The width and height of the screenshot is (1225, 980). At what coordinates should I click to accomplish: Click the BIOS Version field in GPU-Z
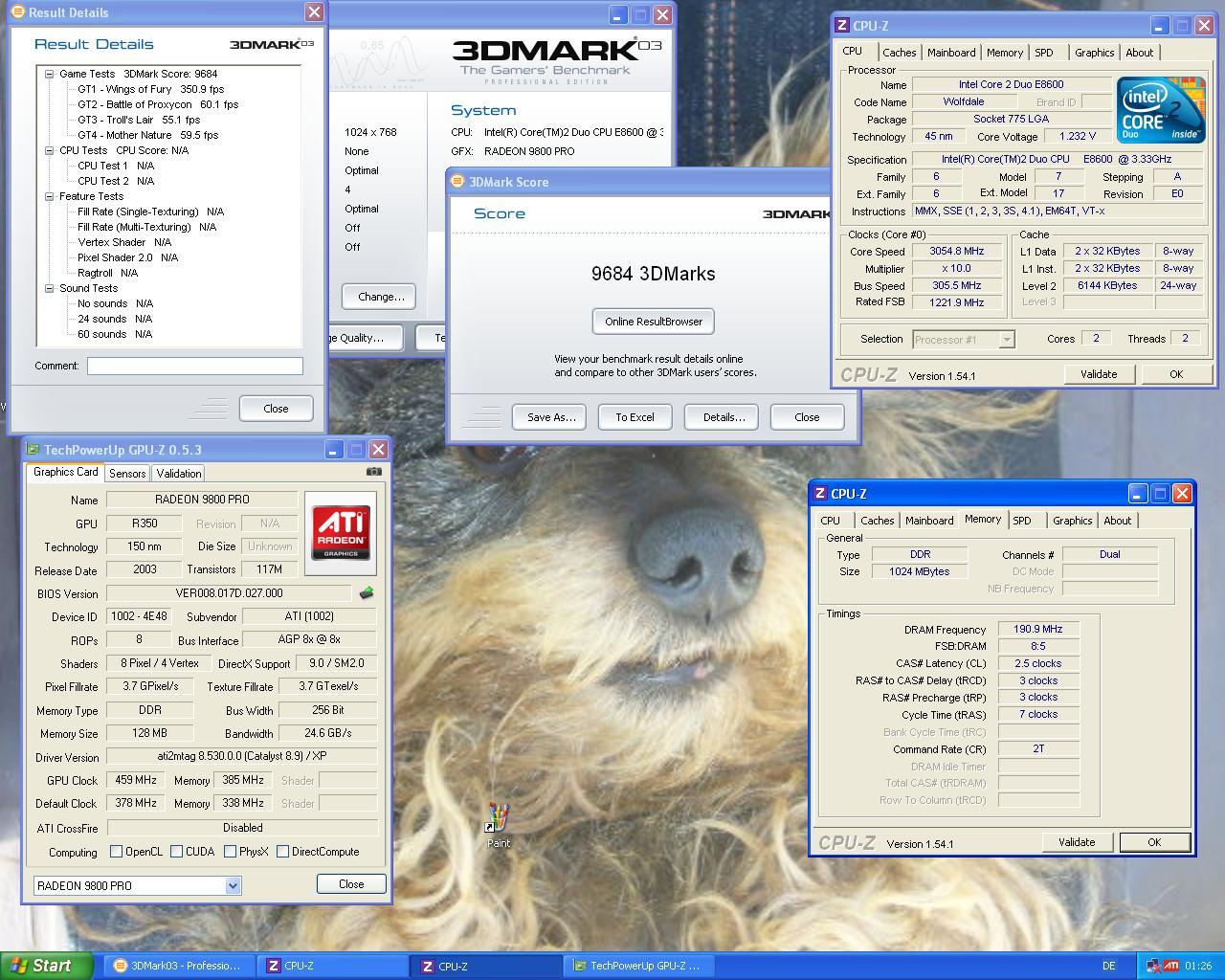229,593
